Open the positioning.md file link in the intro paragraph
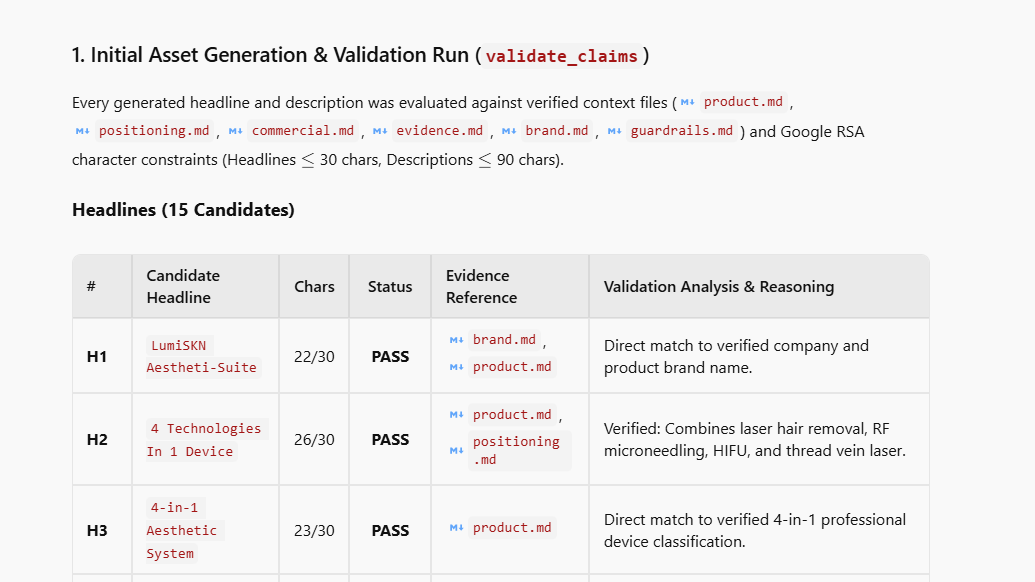Image resolution: width=1035 pixels, height=582 pixels. click(x=154, y=131)
